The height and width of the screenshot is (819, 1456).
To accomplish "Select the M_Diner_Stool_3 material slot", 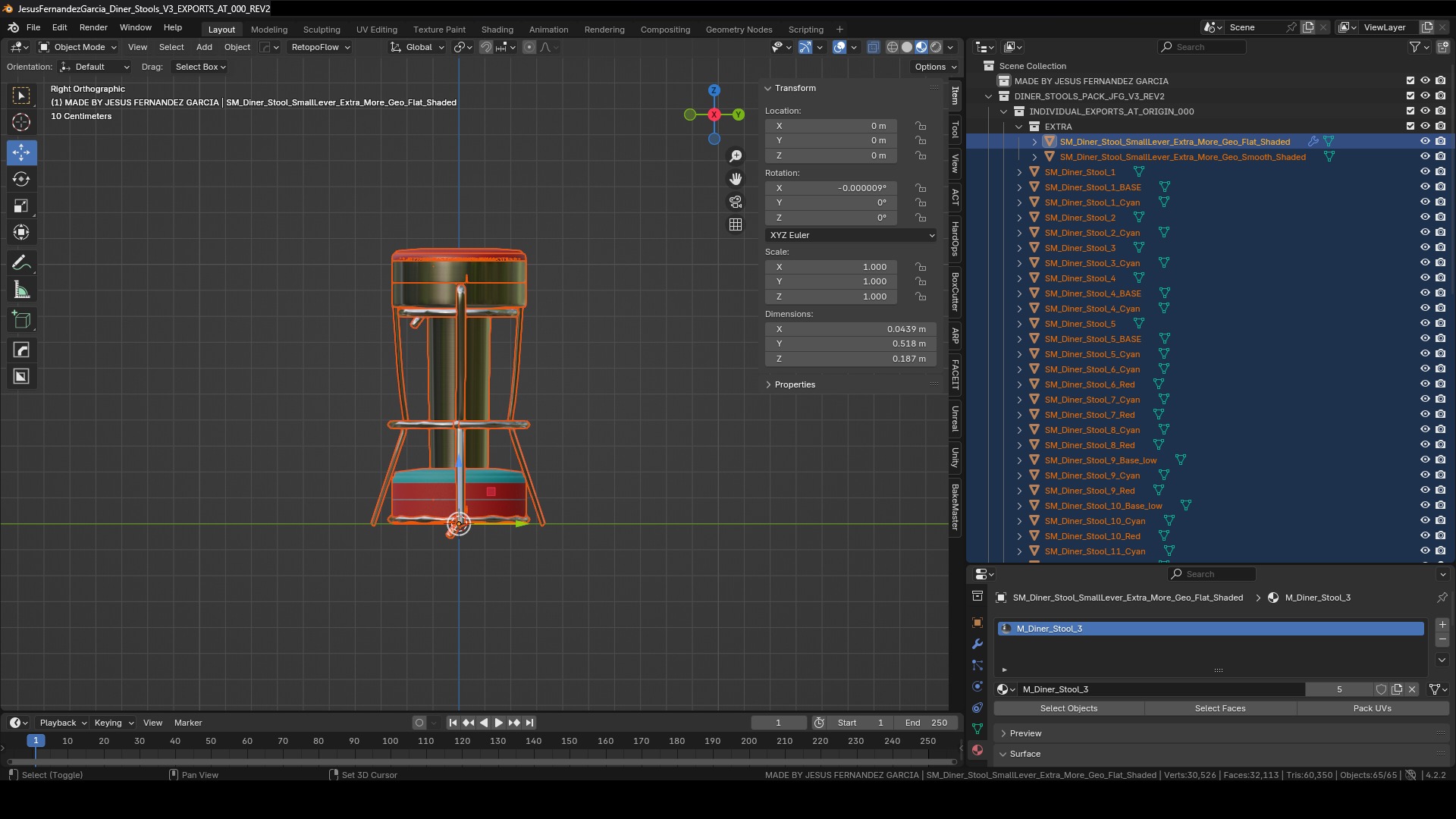I will tap(1211, 629).
